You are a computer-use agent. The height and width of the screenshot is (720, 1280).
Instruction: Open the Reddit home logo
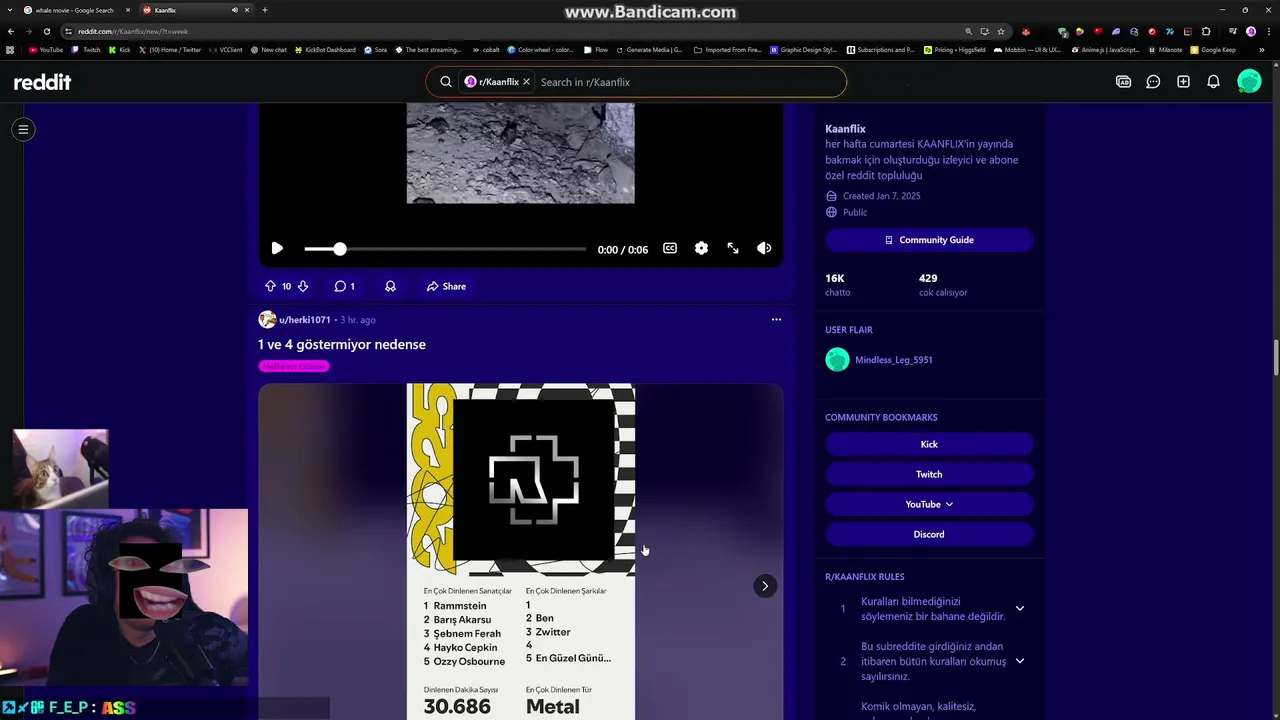pos(42,82)
